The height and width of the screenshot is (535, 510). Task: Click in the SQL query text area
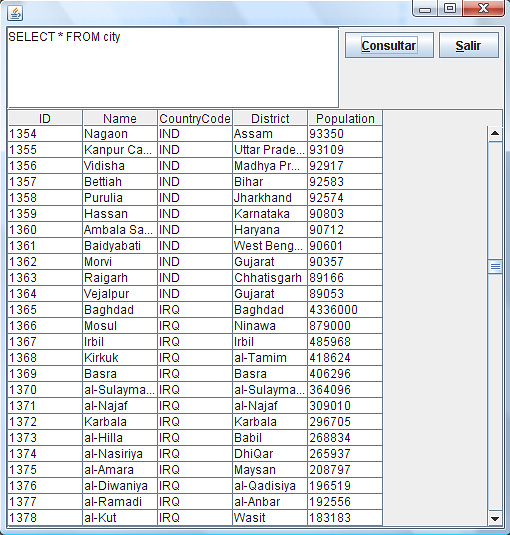point(173,68)
